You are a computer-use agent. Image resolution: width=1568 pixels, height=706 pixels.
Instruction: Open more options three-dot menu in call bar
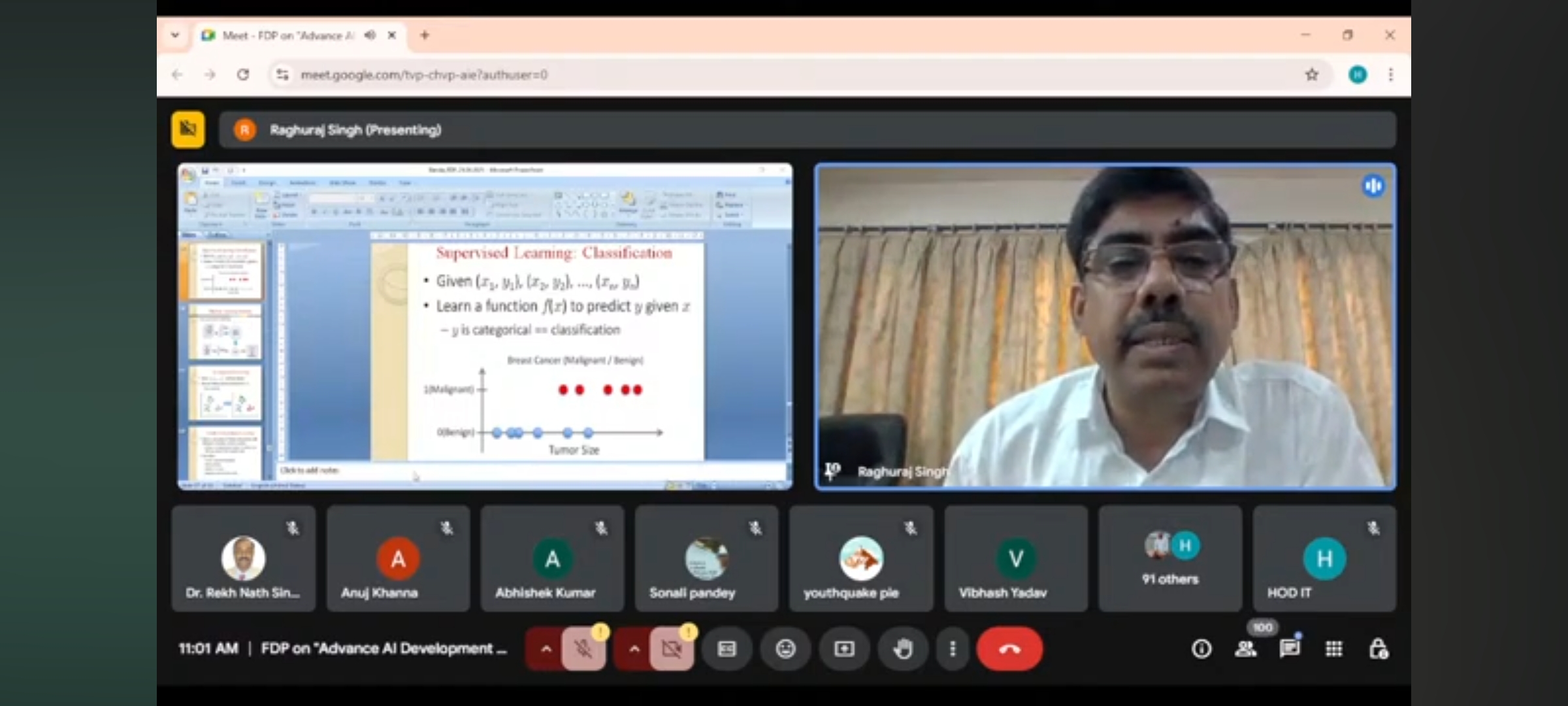952,648
